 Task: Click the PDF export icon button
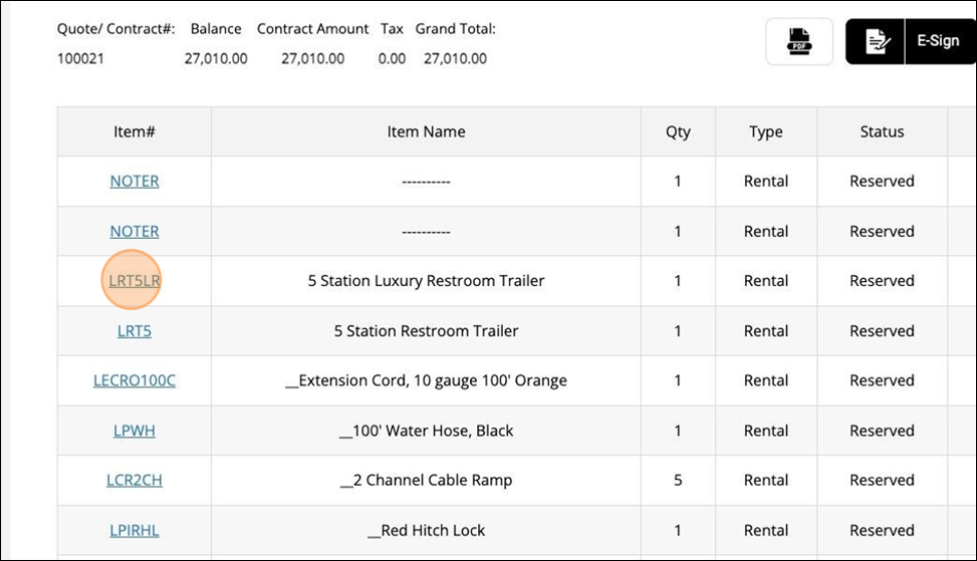coord(799,42)
